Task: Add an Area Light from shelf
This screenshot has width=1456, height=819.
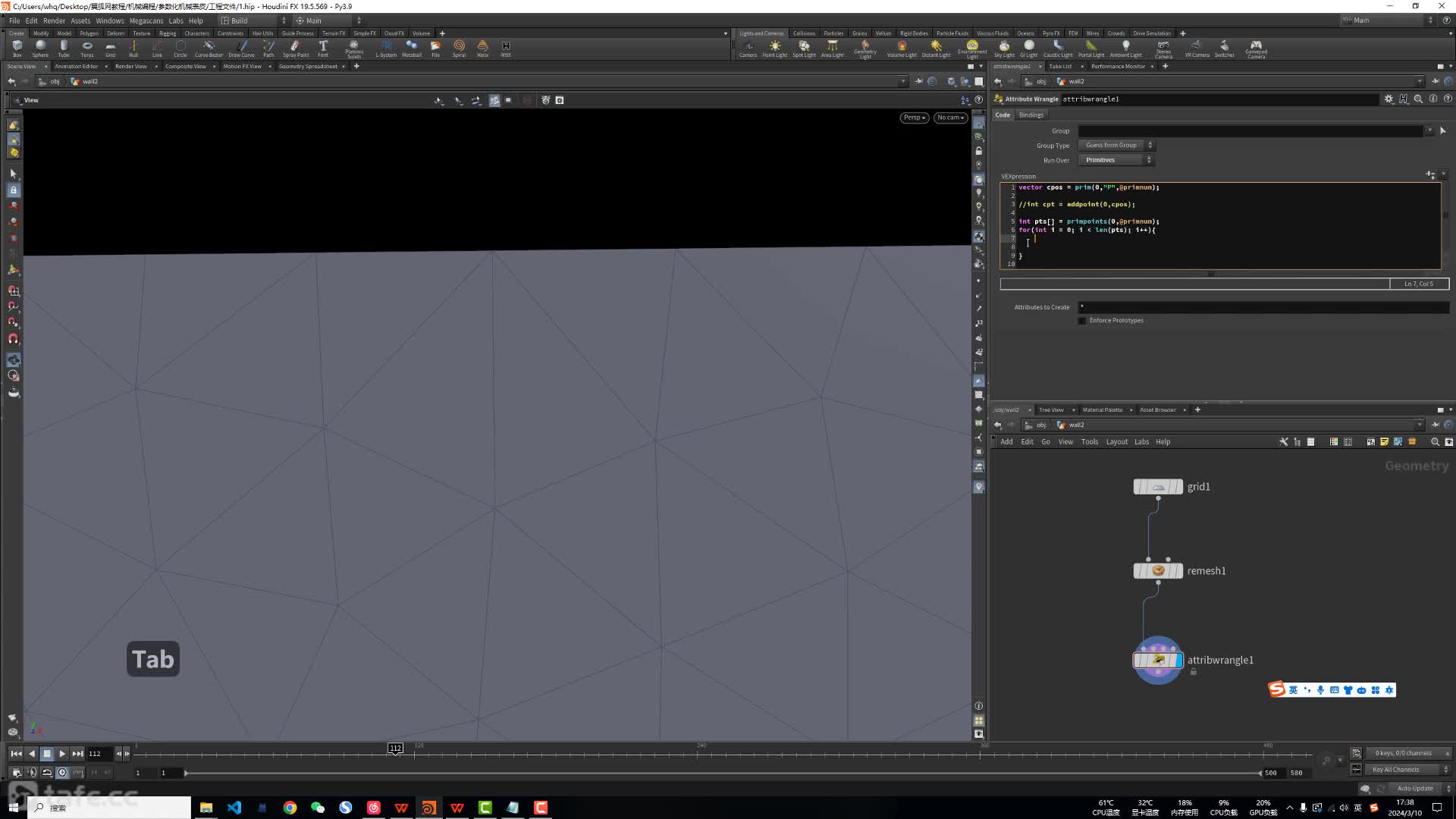Action: [x=832, y=49]
